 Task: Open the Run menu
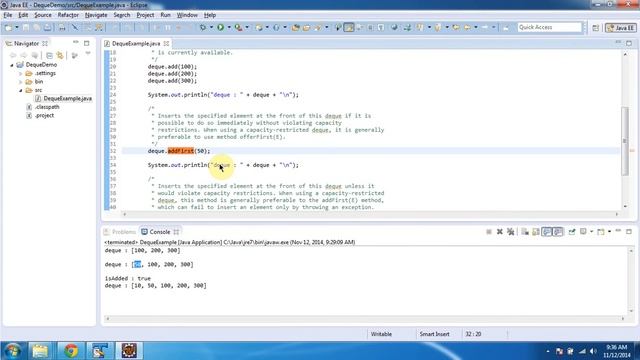pos(165,15)
